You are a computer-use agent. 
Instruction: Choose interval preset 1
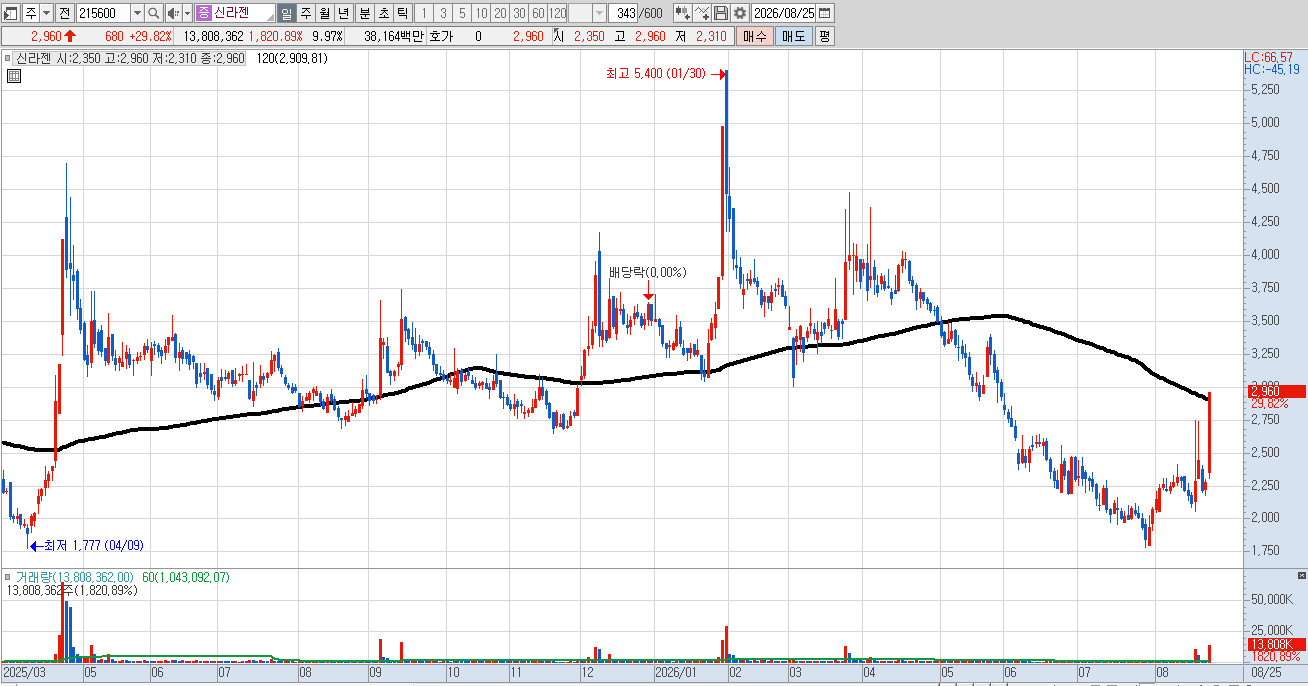[423, 13]
